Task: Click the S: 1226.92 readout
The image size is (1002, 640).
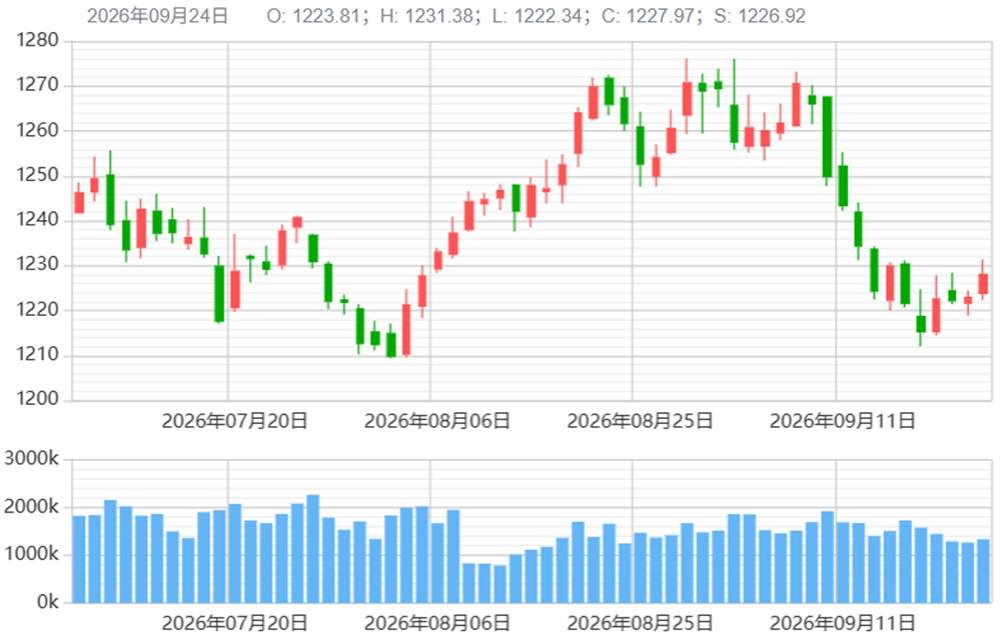Action: 760,15
